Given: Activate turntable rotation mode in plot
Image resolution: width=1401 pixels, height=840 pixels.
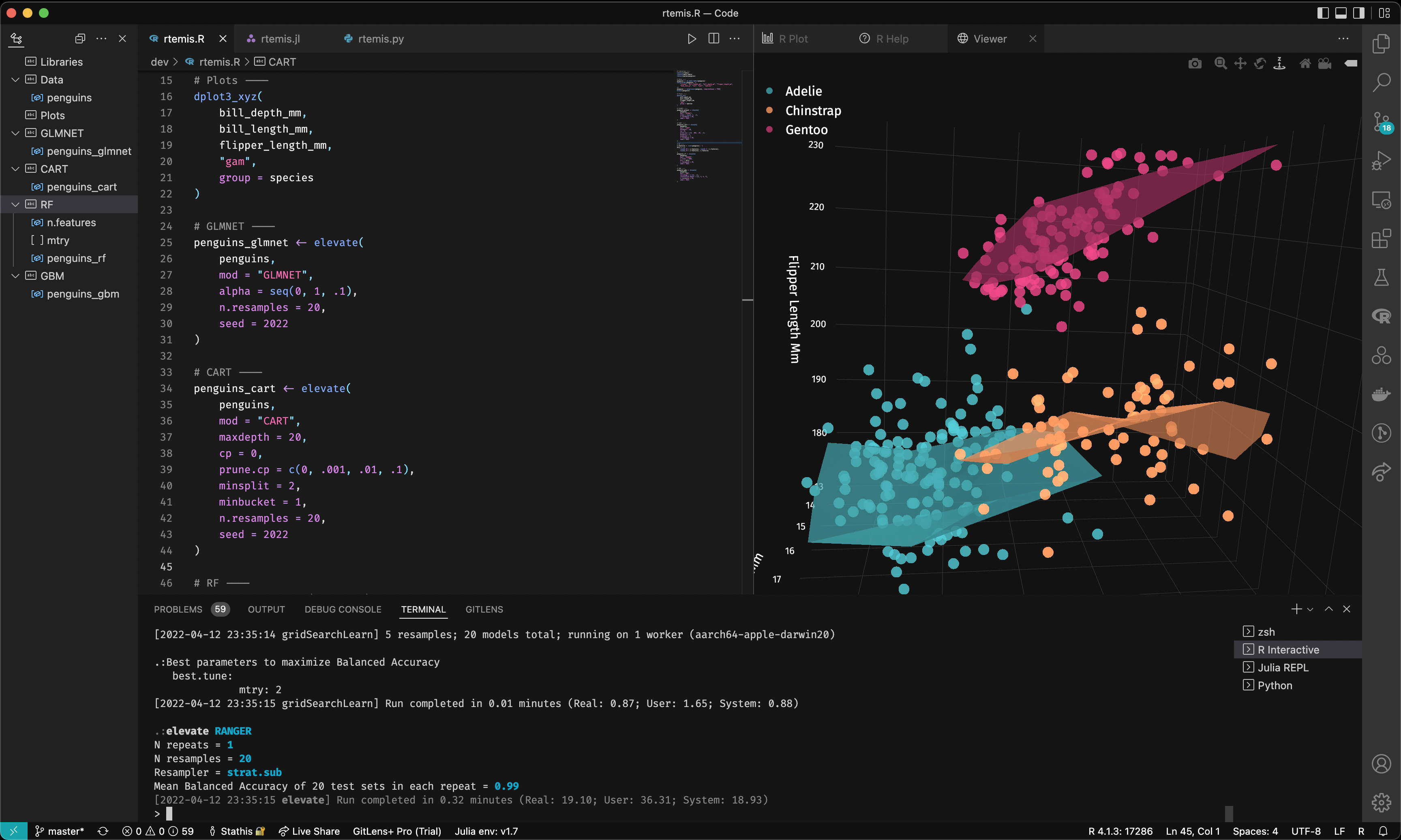Looking at the screenshot, I should [1279, 63].
